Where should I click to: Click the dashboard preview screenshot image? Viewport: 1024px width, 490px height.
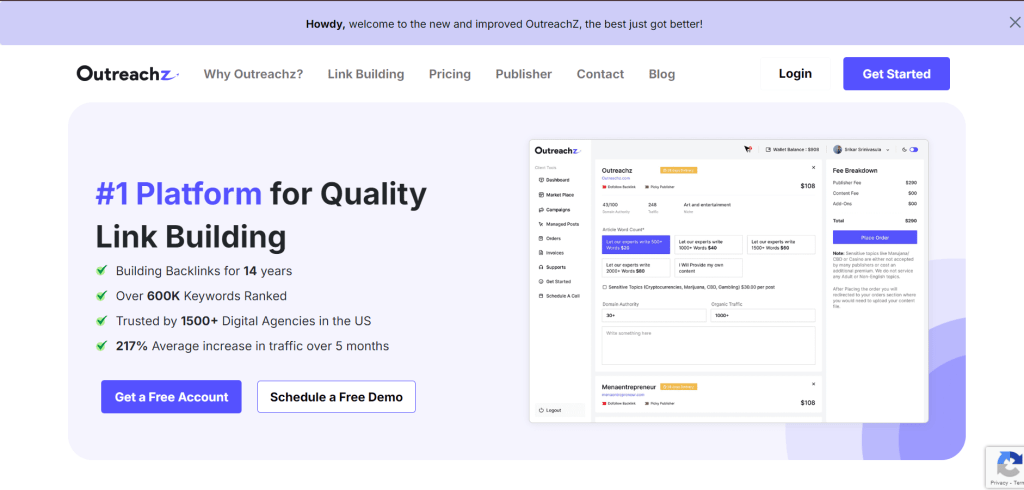point(728,281)
